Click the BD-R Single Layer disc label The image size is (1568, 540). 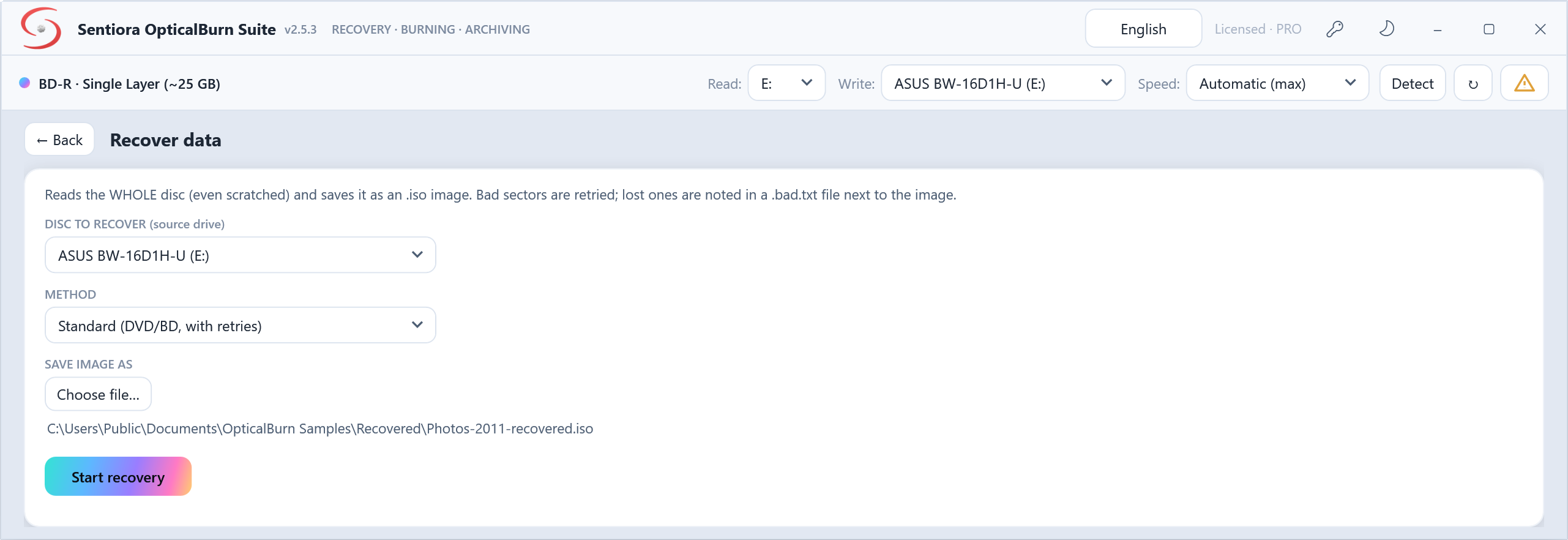pyautogui.click(x=129, y=84)
